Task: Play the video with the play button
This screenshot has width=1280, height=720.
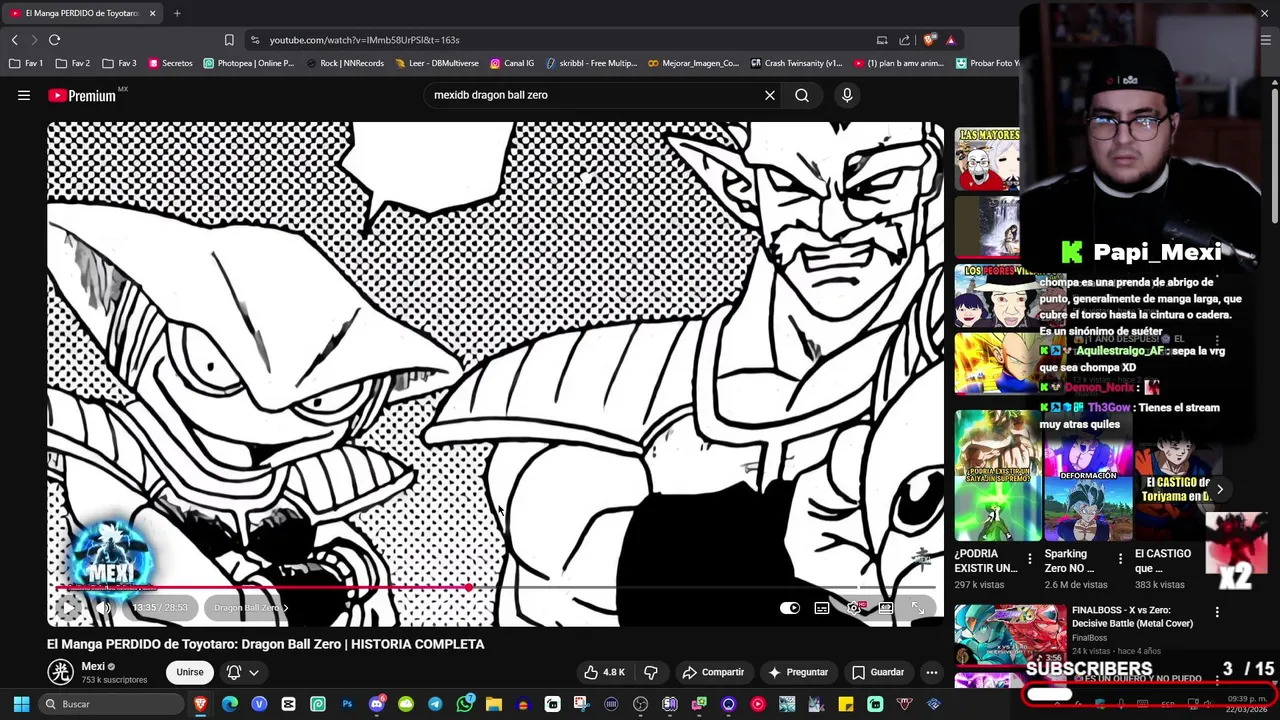Action: 69,607
